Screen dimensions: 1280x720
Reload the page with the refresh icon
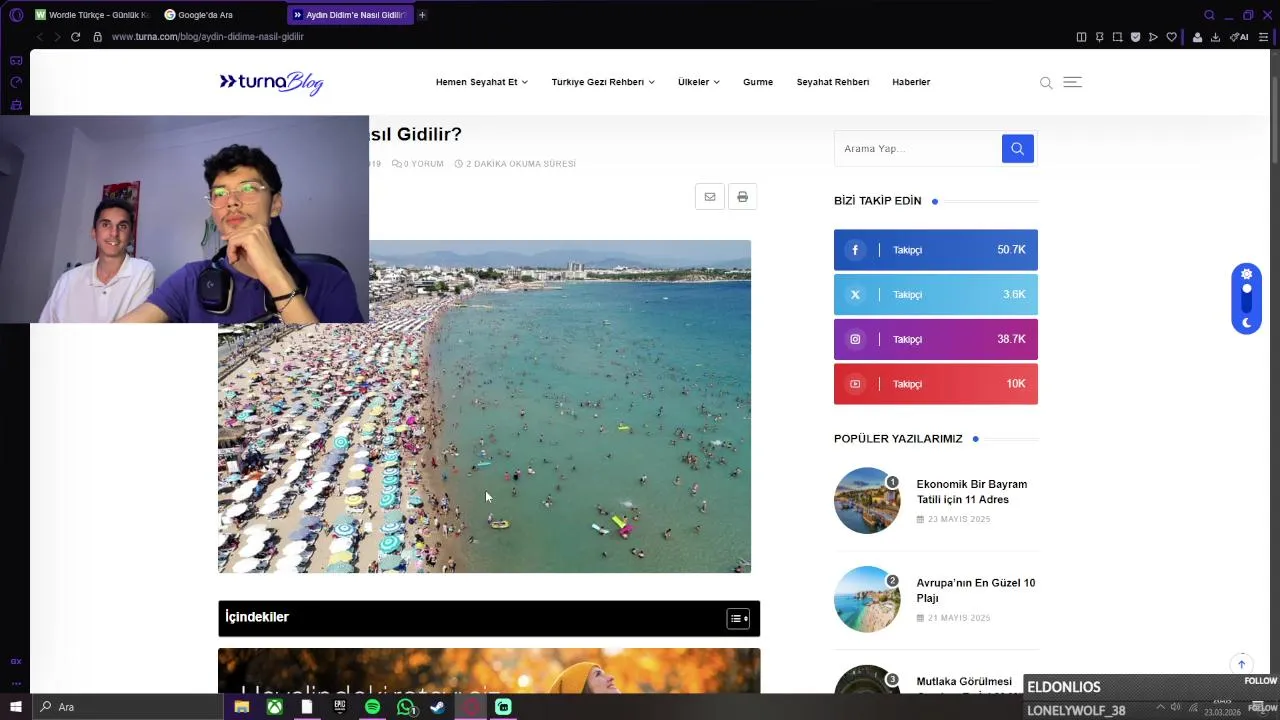[75, 37]
